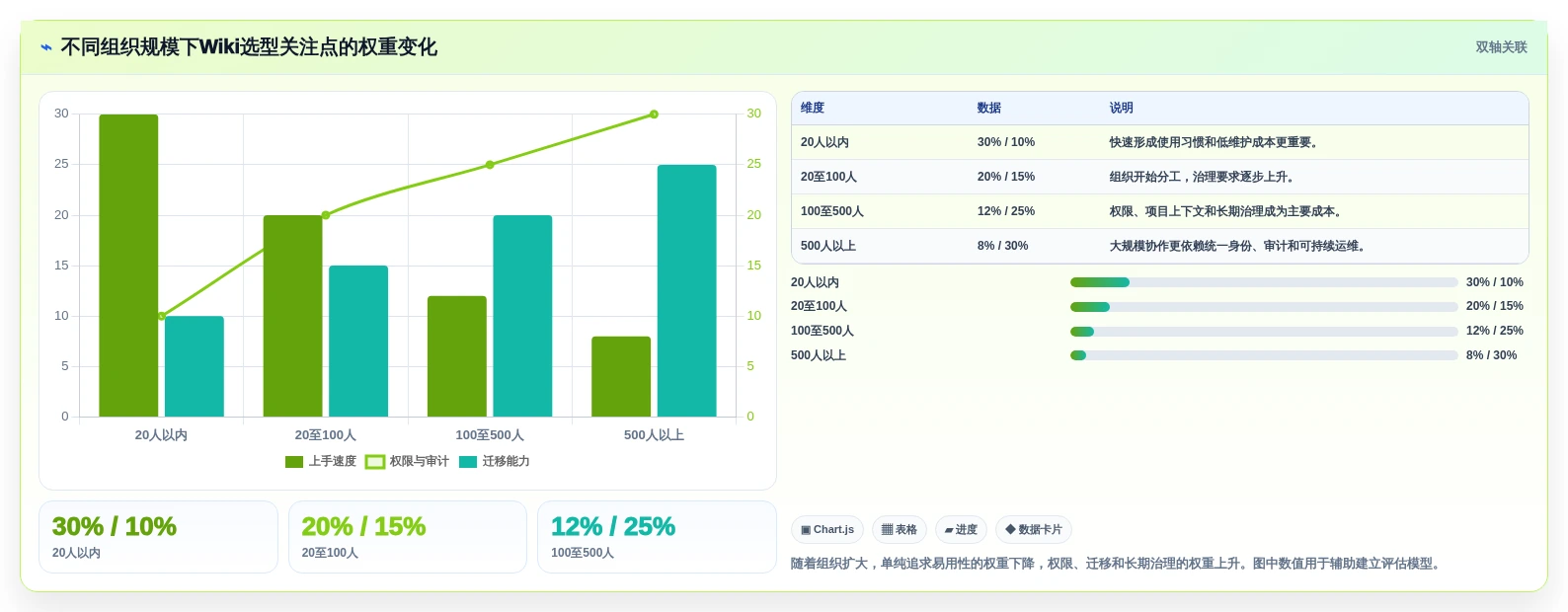The image size is (1568, 612).
Task: Click the 20人以内 progress bar
Action: coord(1264,282)
